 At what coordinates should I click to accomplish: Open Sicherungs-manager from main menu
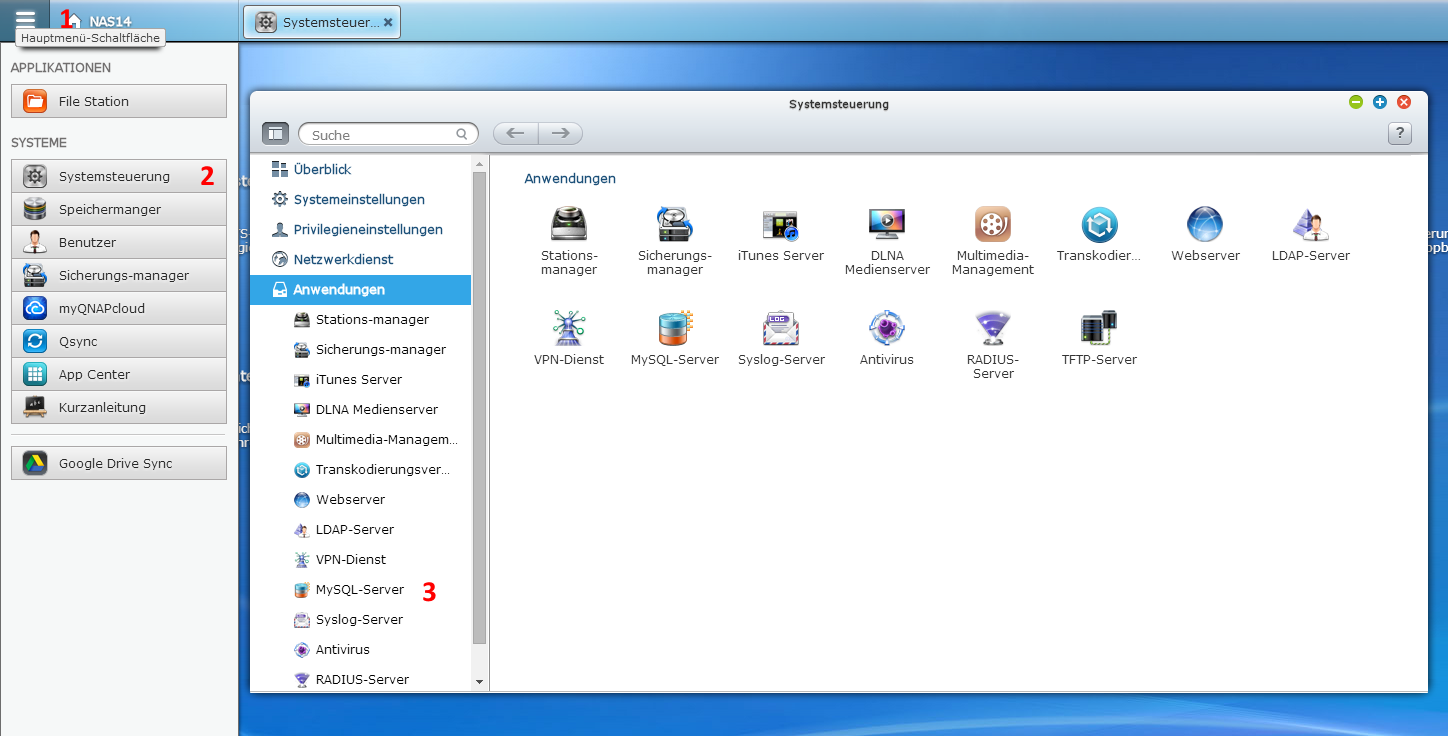click(119, 275)
